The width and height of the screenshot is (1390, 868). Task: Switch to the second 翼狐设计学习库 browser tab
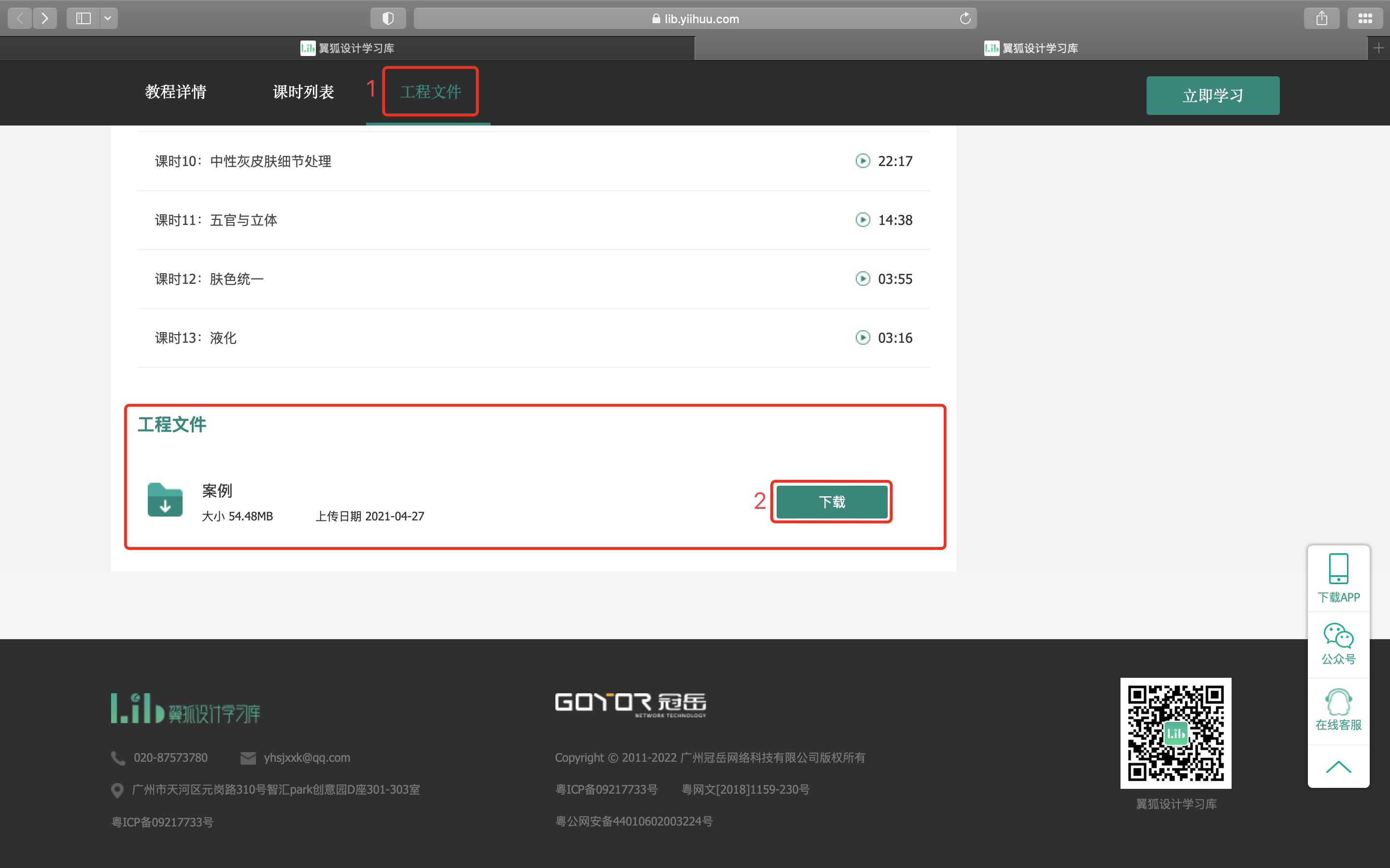coord(1031,48)
